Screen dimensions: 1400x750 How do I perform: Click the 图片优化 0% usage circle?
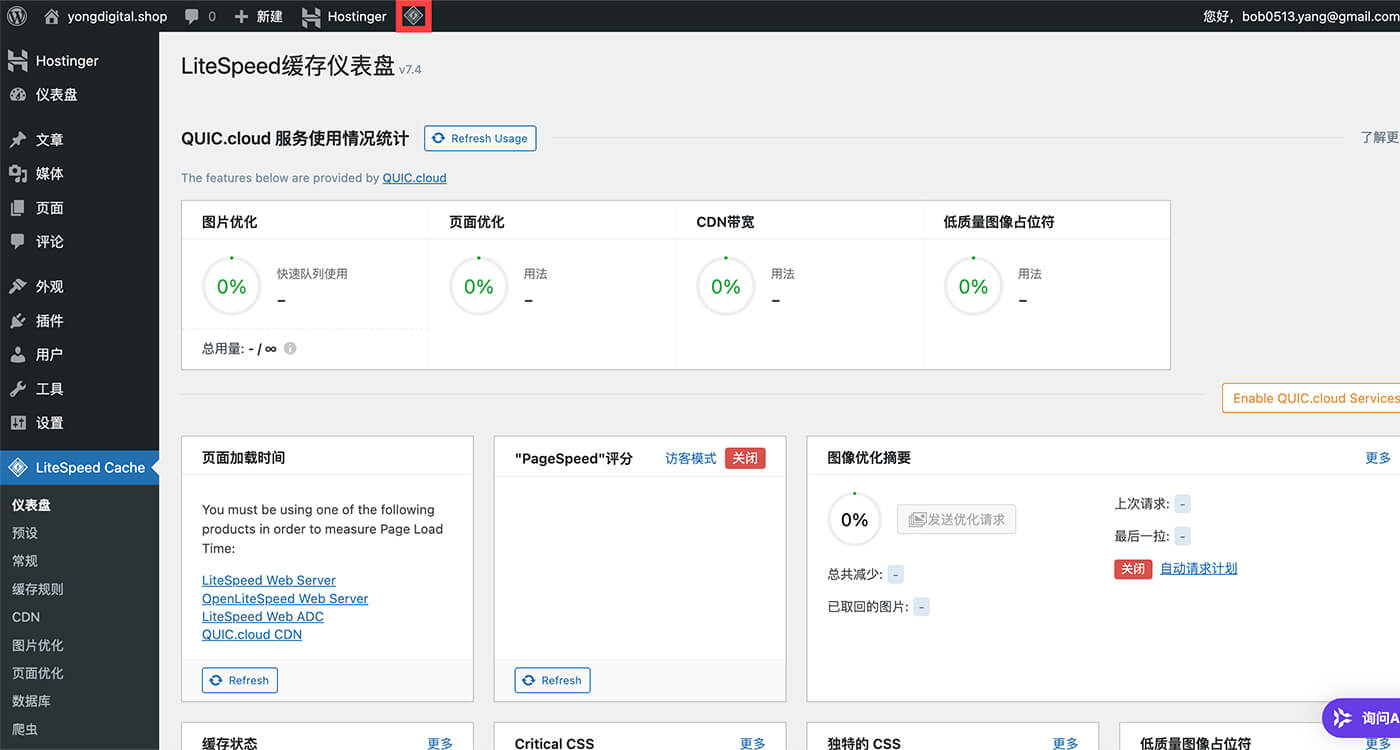tap(231, 286)
